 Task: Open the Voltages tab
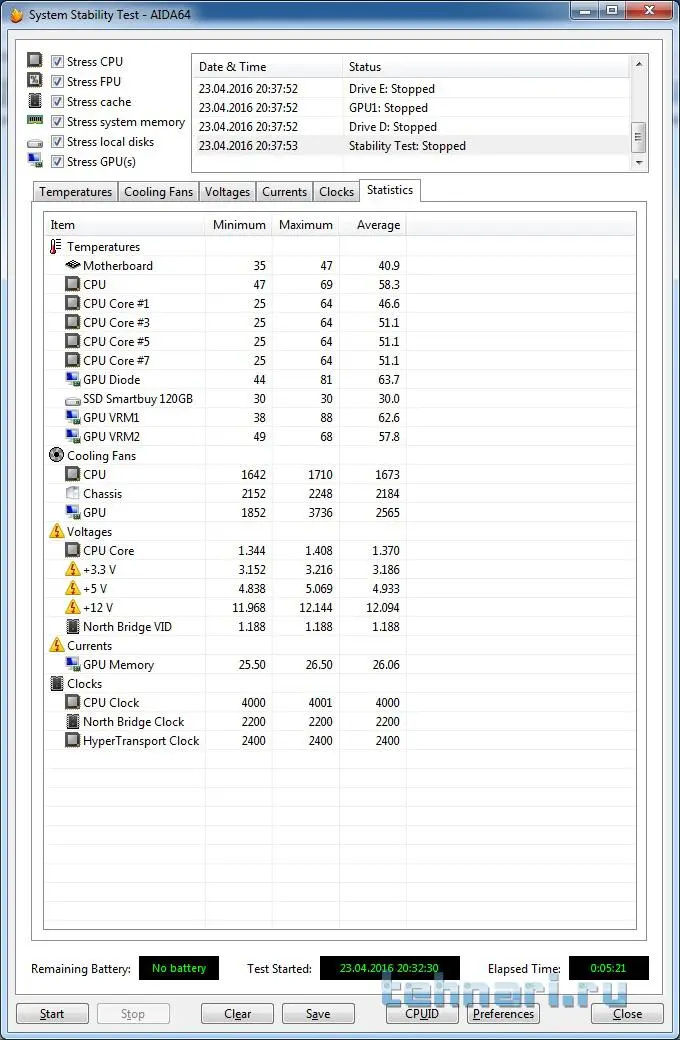pyautogui.click(x=228, y=192)
